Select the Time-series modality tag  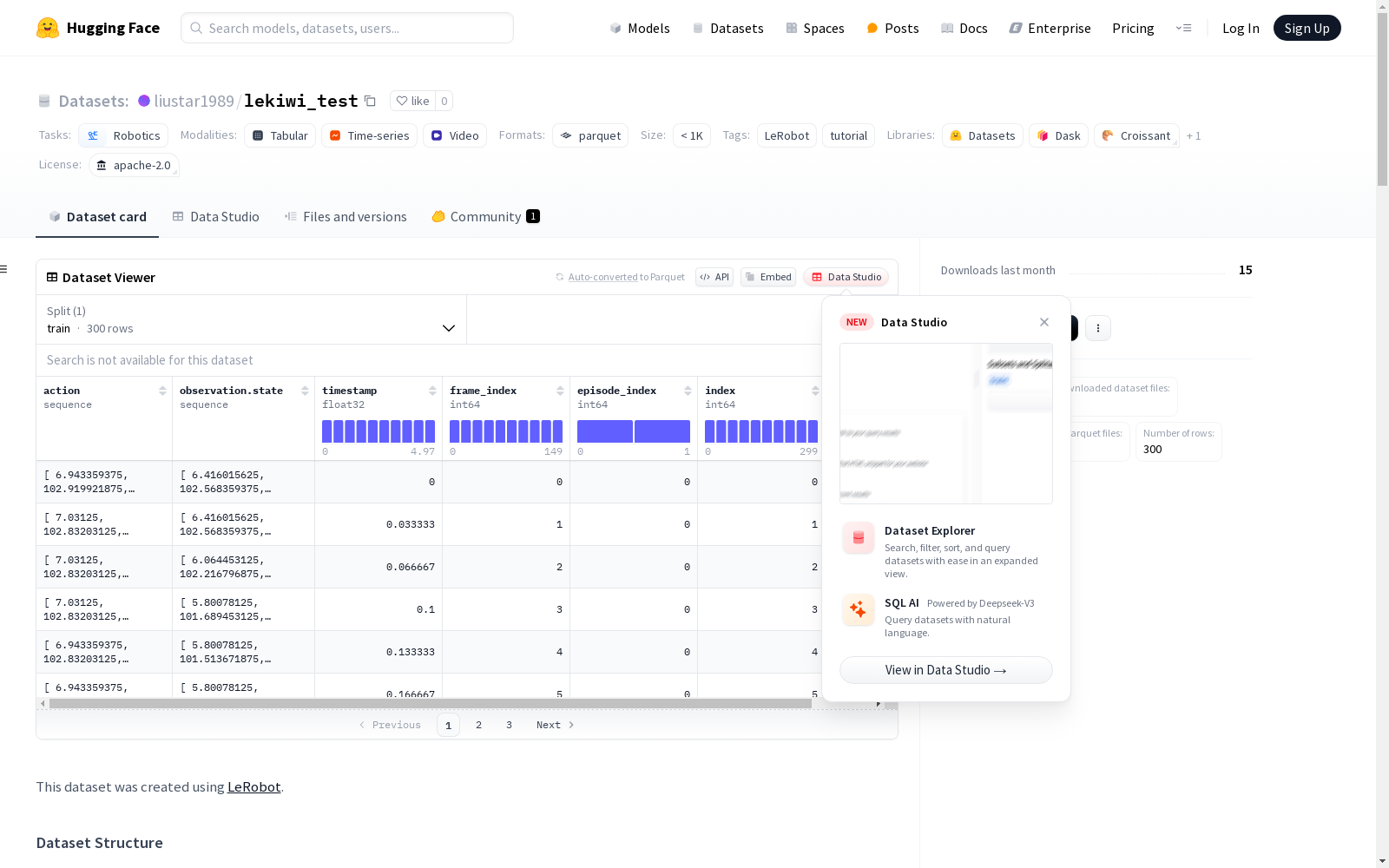(x=369, y=135)
